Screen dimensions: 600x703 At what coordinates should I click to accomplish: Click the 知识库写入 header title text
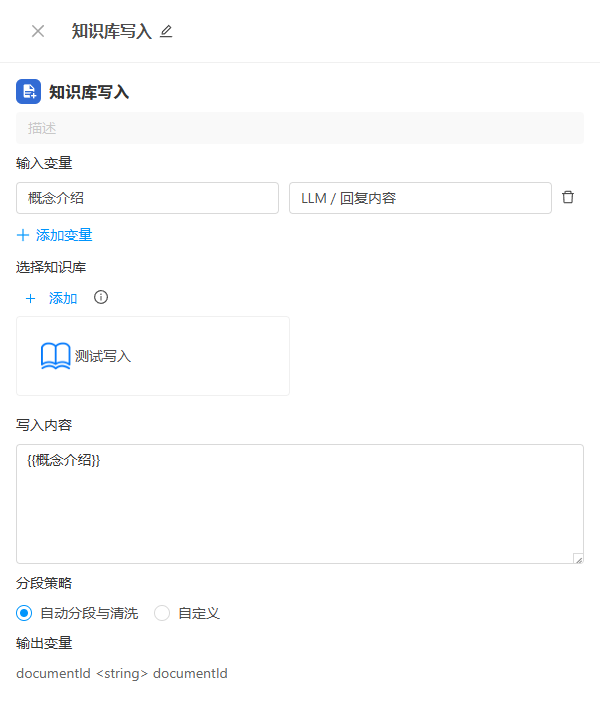[111, 31]
